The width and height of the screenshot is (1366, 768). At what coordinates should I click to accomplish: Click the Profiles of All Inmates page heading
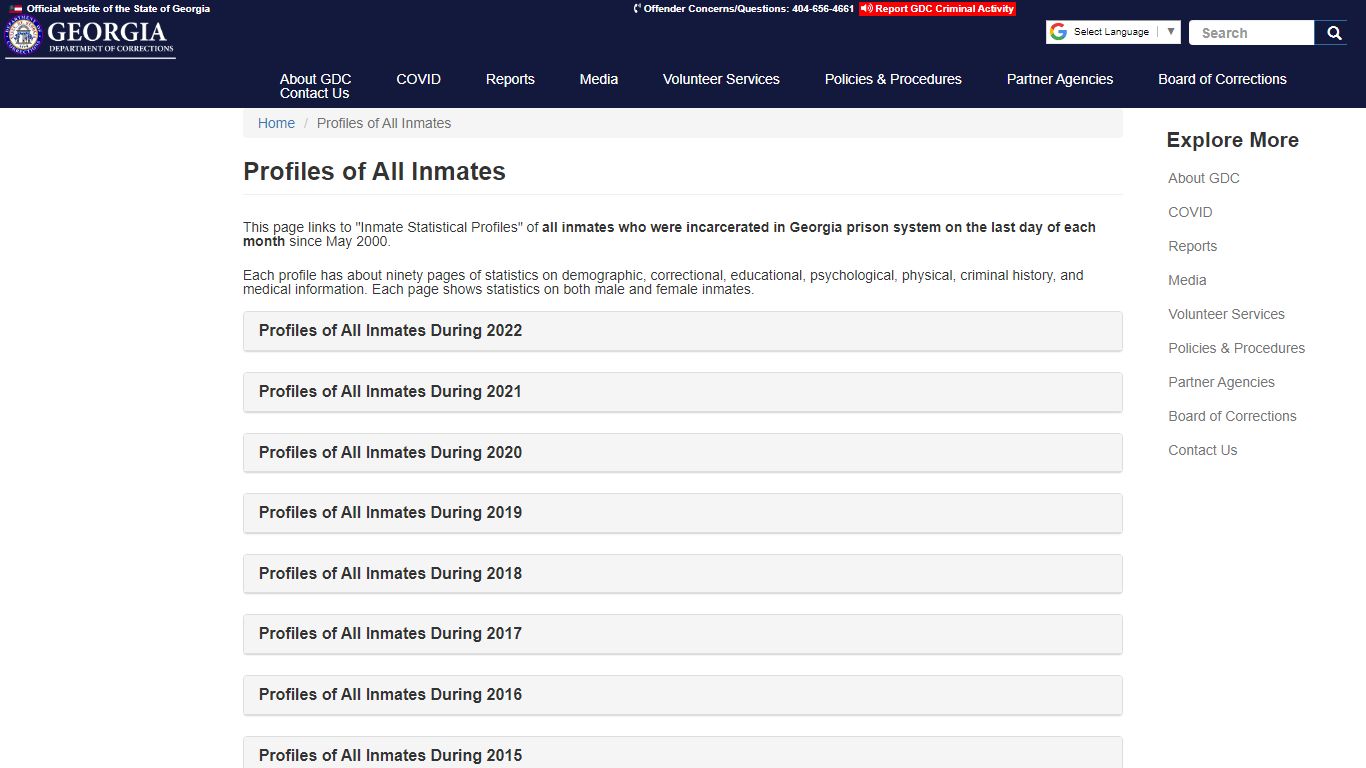click(x=374, y=171)
